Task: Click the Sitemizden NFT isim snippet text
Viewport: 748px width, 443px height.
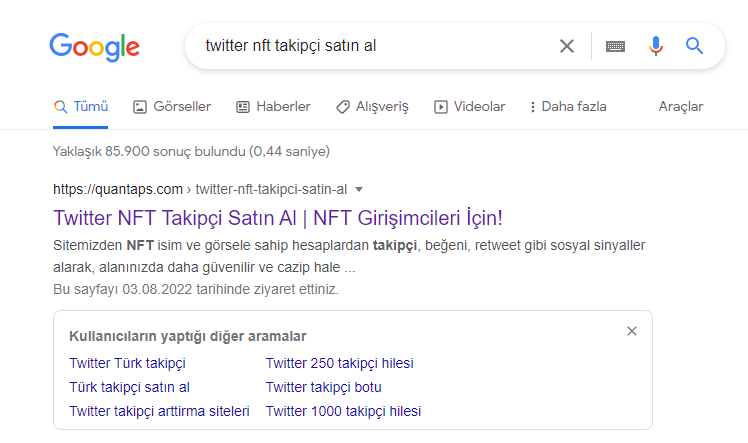Action: (349, 256)
